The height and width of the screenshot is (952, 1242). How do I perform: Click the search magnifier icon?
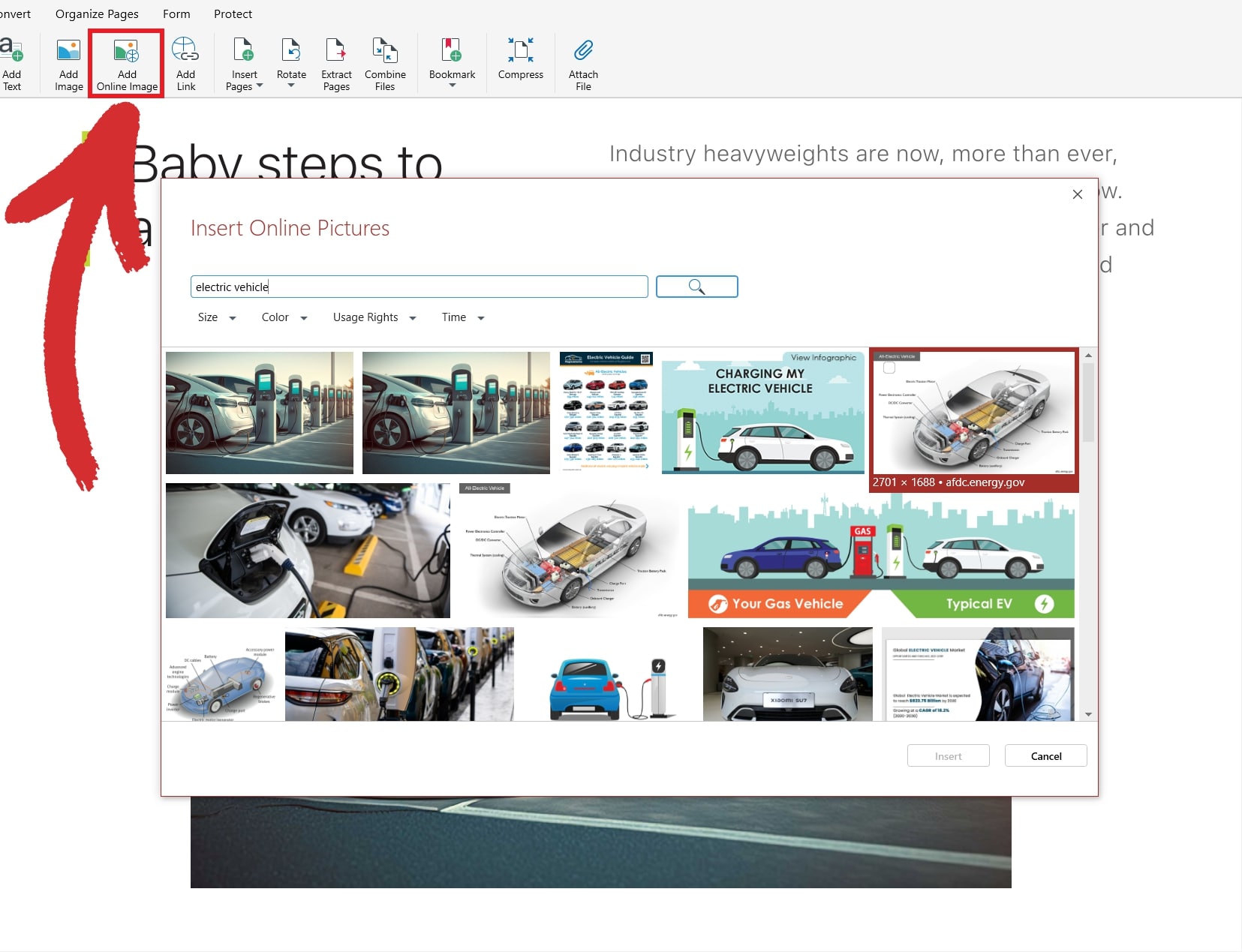tap(696, 287)
